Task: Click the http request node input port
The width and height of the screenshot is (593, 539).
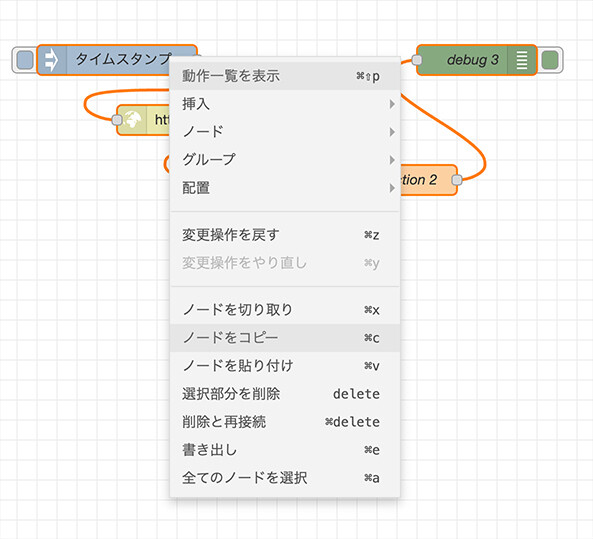Action: pyautogui.click(x=117, y=120)
